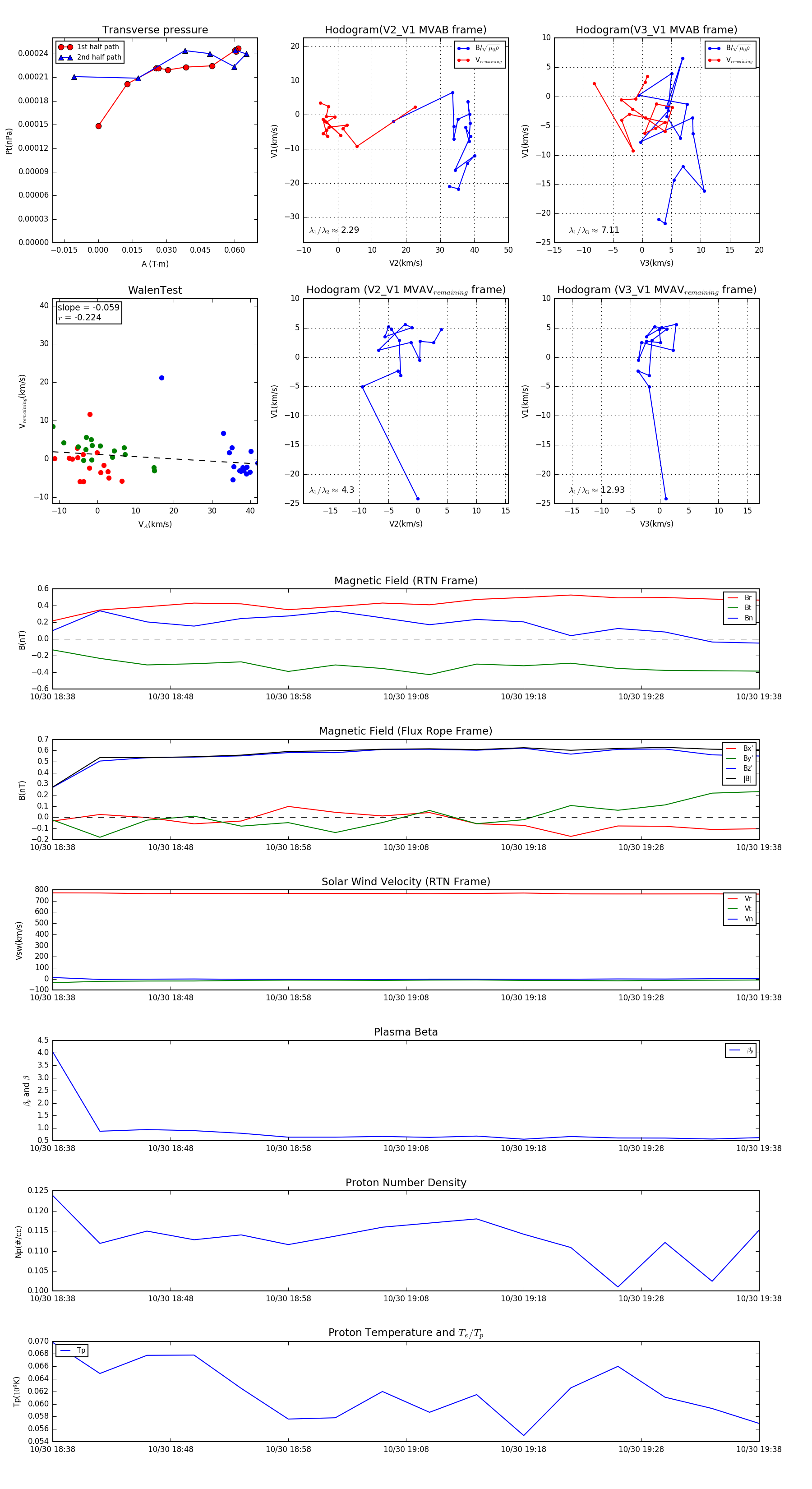Click the λ1/λ2 ≈ 2.29 annotation

coord(334,230)
